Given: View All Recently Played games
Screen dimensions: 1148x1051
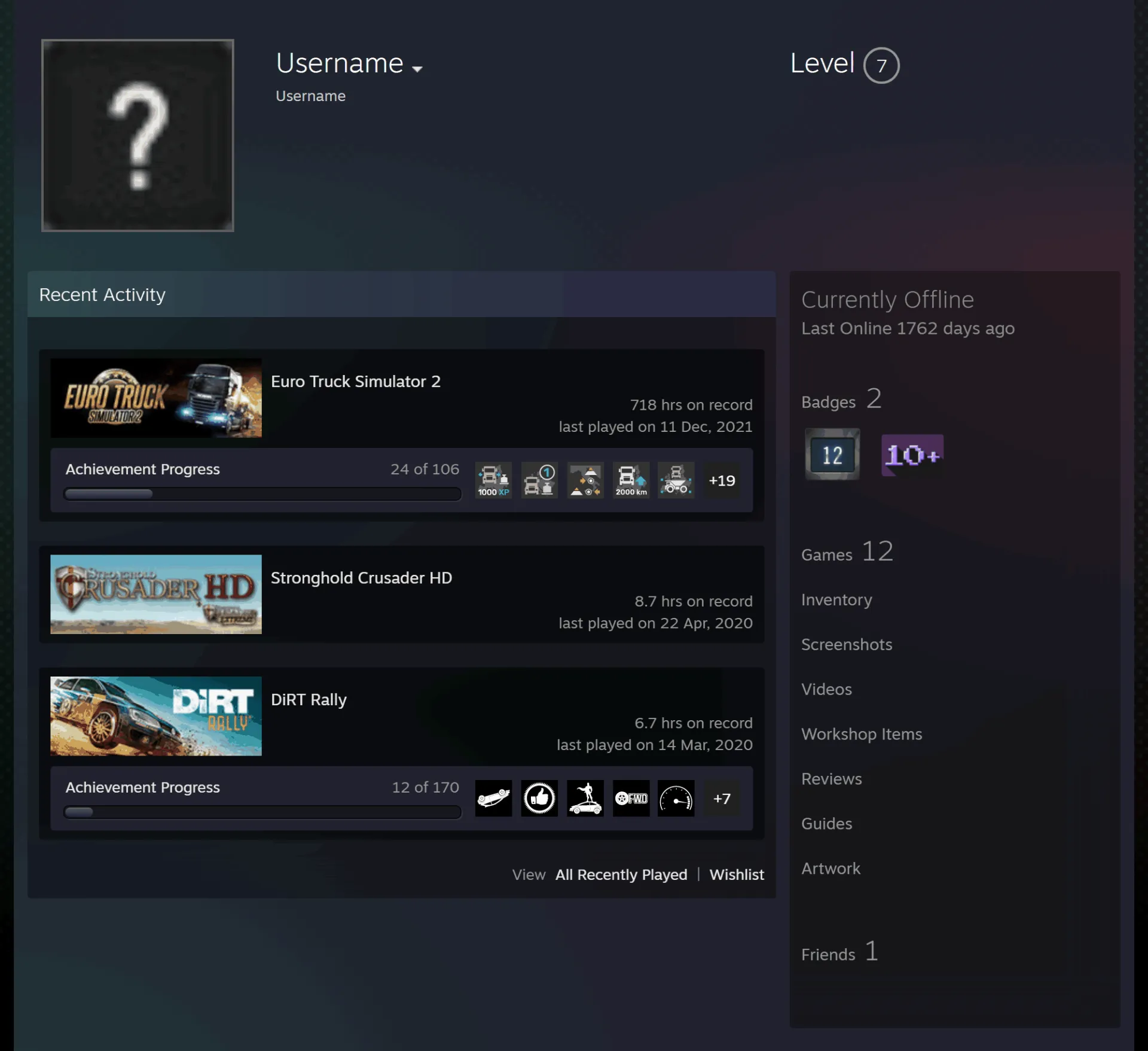Looking at the screenshot, I should [621, 875].
